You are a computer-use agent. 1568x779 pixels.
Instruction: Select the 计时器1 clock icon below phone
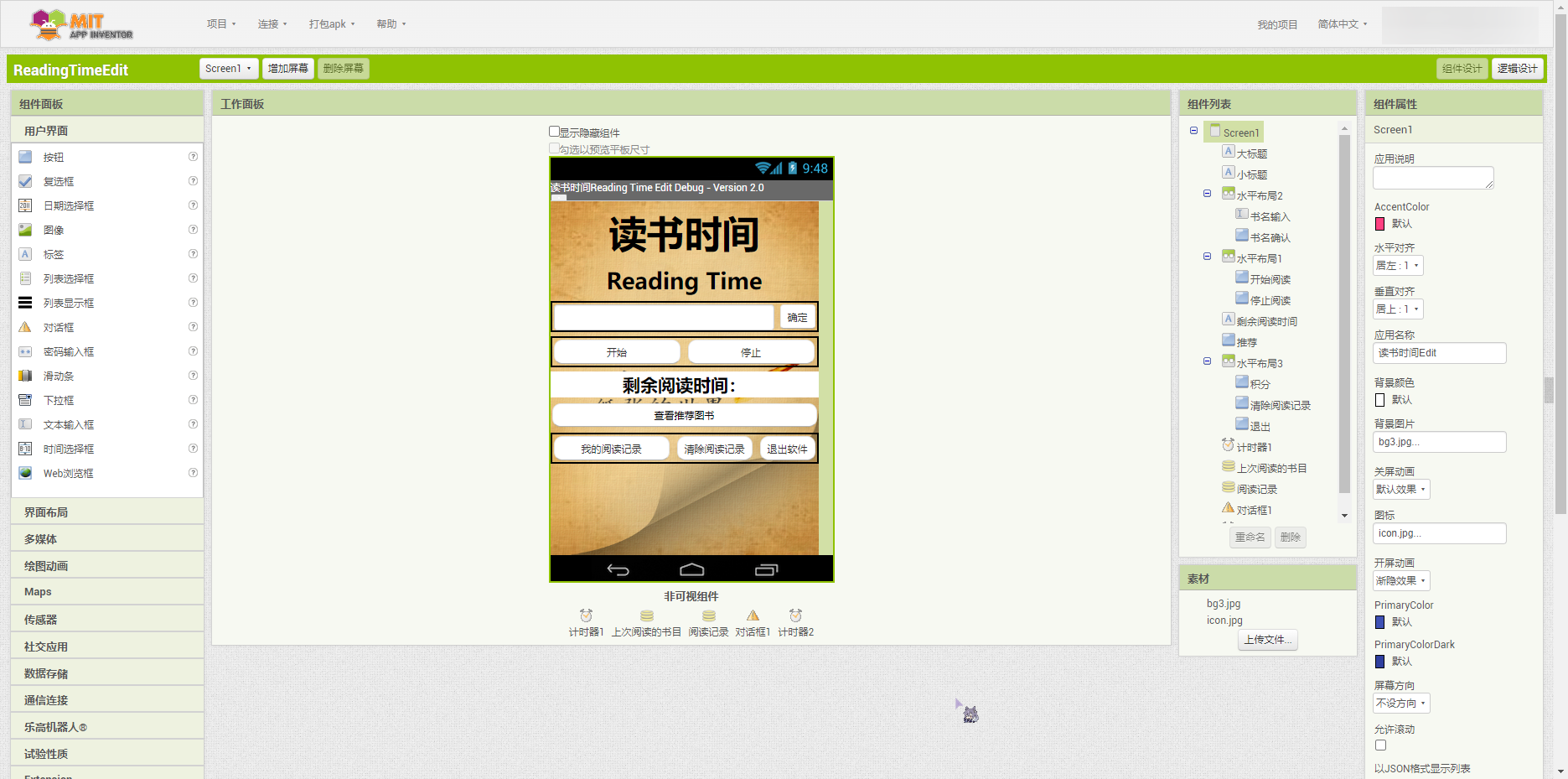(586, 616)
